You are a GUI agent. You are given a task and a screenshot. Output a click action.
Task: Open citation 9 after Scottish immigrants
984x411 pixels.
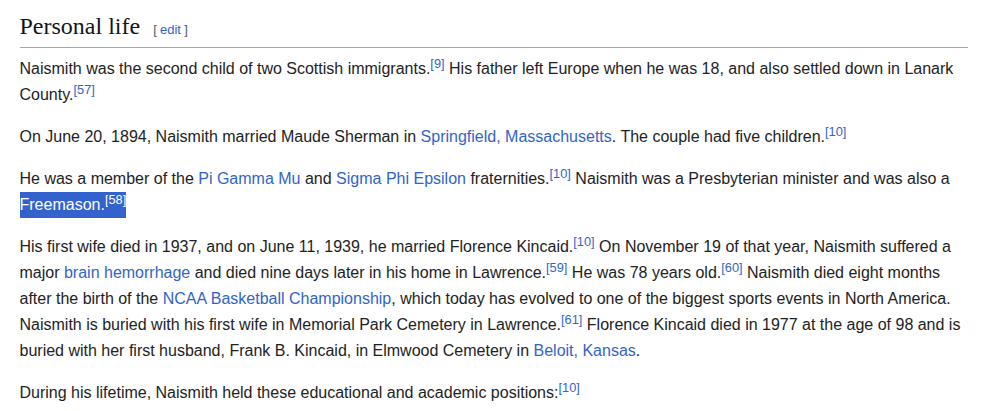[437, 65]
